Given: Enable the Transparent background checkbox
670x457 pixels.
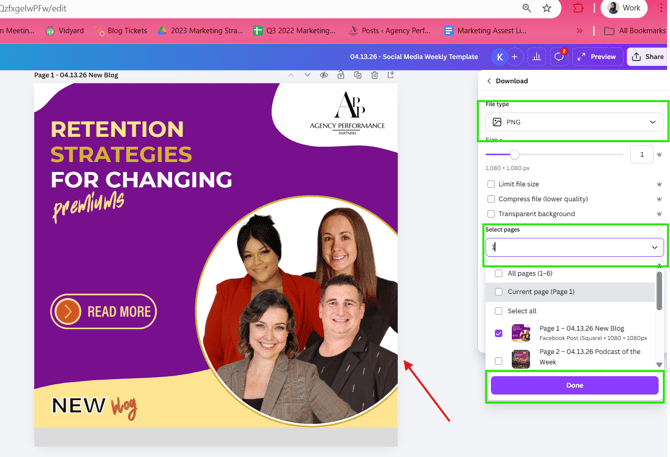Looking at the screenshot, I should click(491, 214).
